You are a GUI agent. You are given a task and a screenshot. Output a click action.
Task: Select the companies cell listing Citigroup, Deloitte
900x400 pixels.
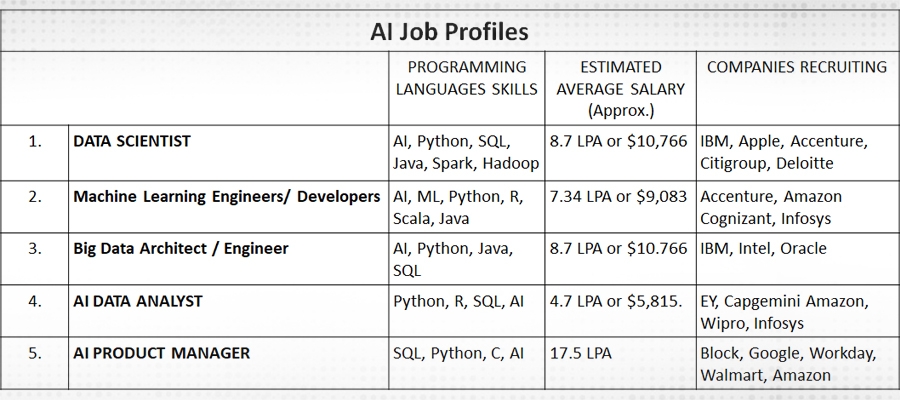[x=784, y=152]
